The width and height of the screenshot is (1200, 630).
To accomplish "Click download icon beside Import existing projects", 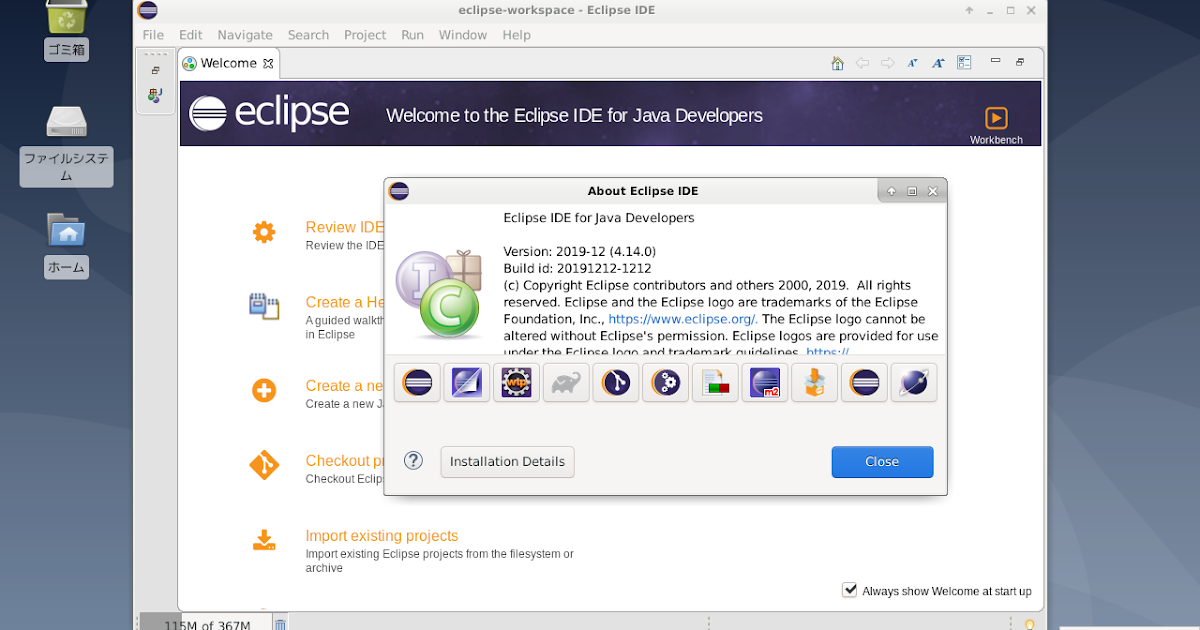I will click(264, 541).
